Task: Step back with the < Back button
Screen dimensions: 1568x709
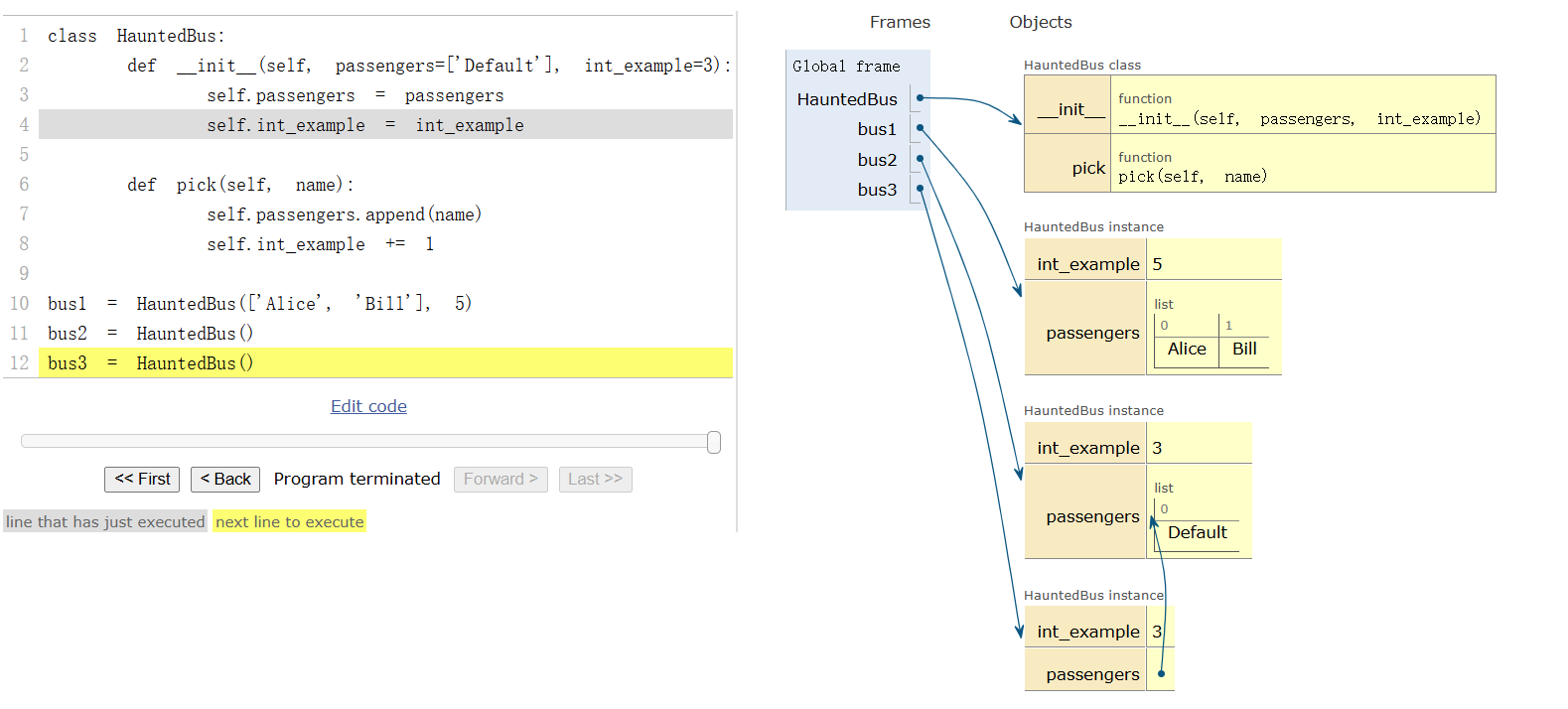Action: [225, 480]
